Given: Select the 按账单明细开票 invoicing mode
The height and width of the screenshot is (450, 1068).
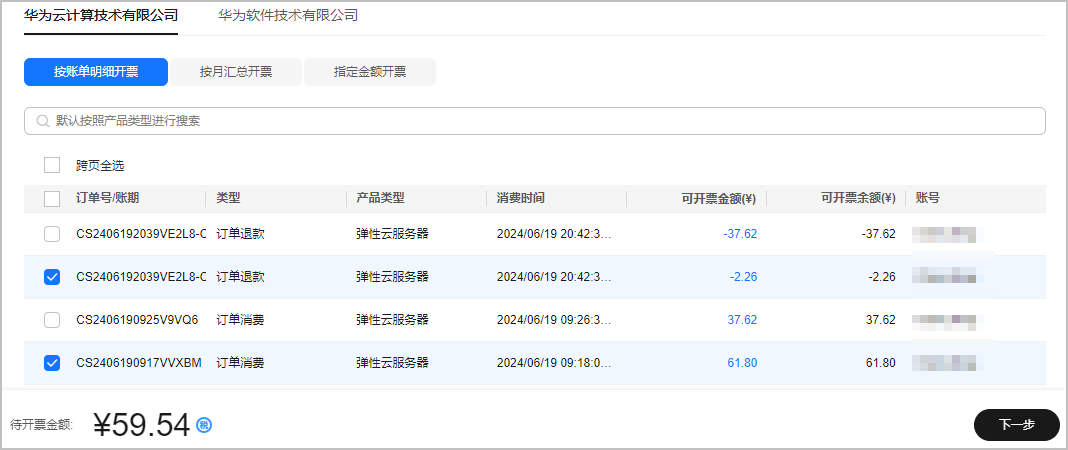Looking at the screenshot, I should tap(96, 72).
